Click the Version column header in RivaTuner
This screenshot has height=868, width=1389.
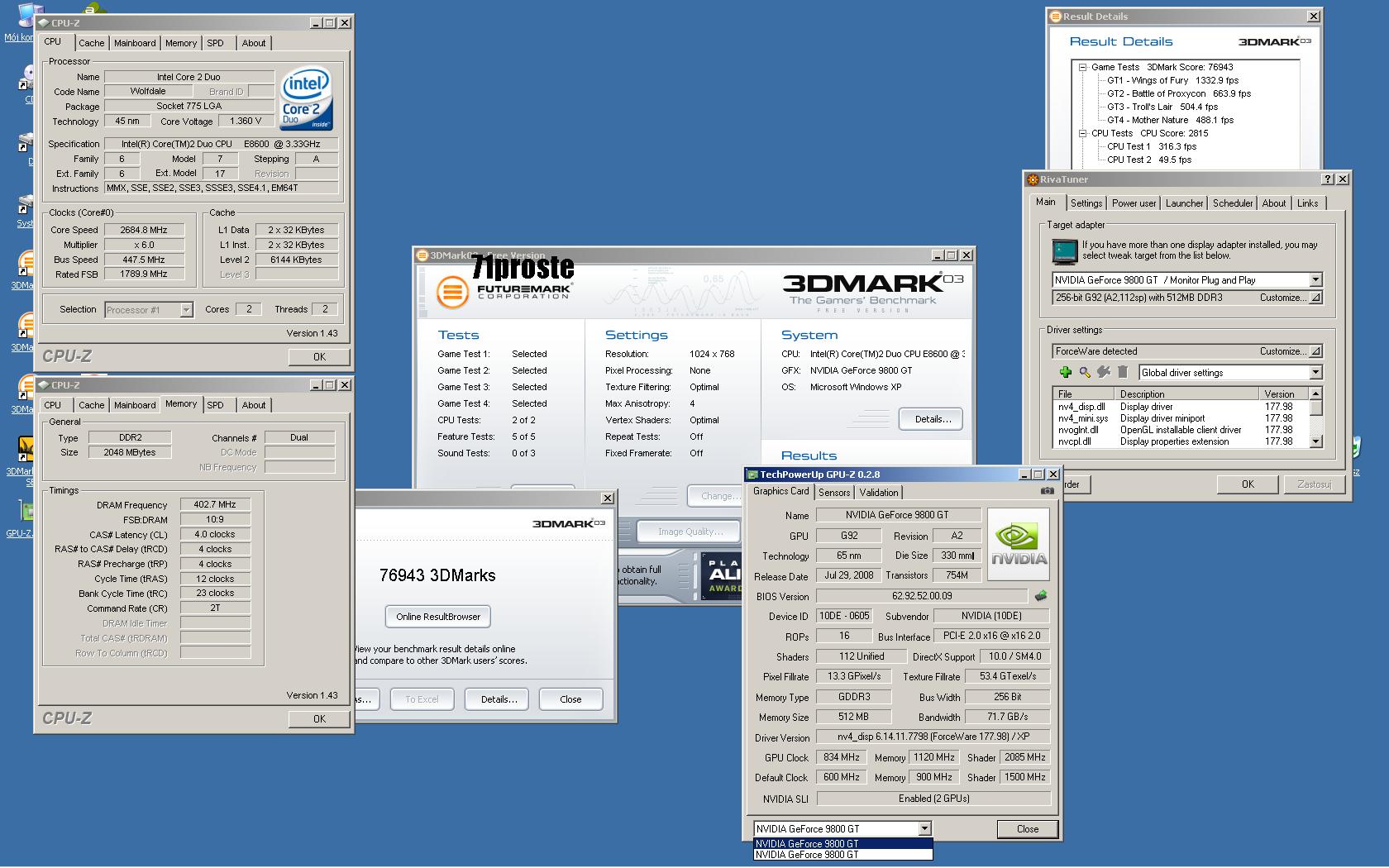click(x=1283, y=394)
